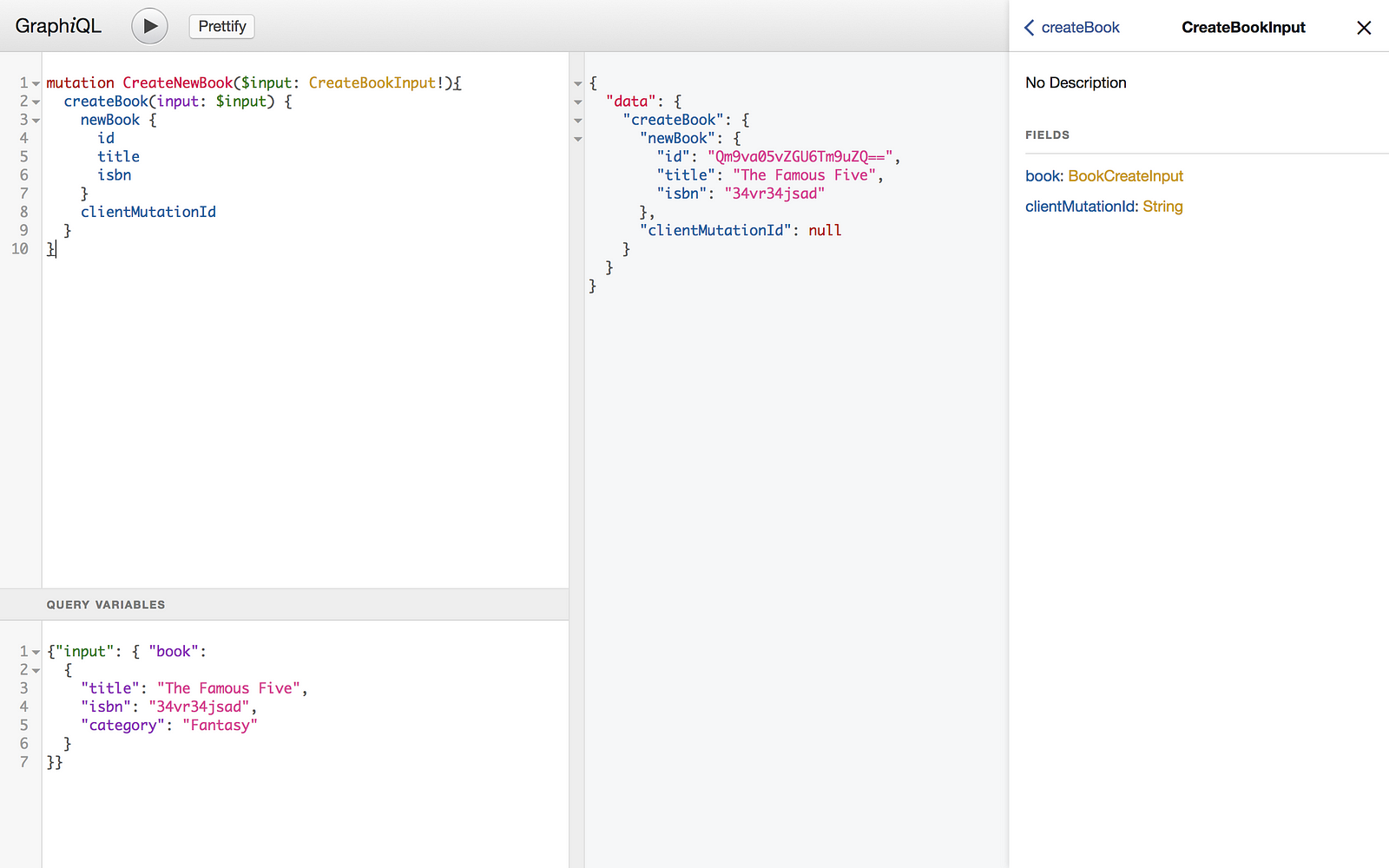
Task: Run the query with the play button
Action: pyautogui.click(x=149, y=26)
